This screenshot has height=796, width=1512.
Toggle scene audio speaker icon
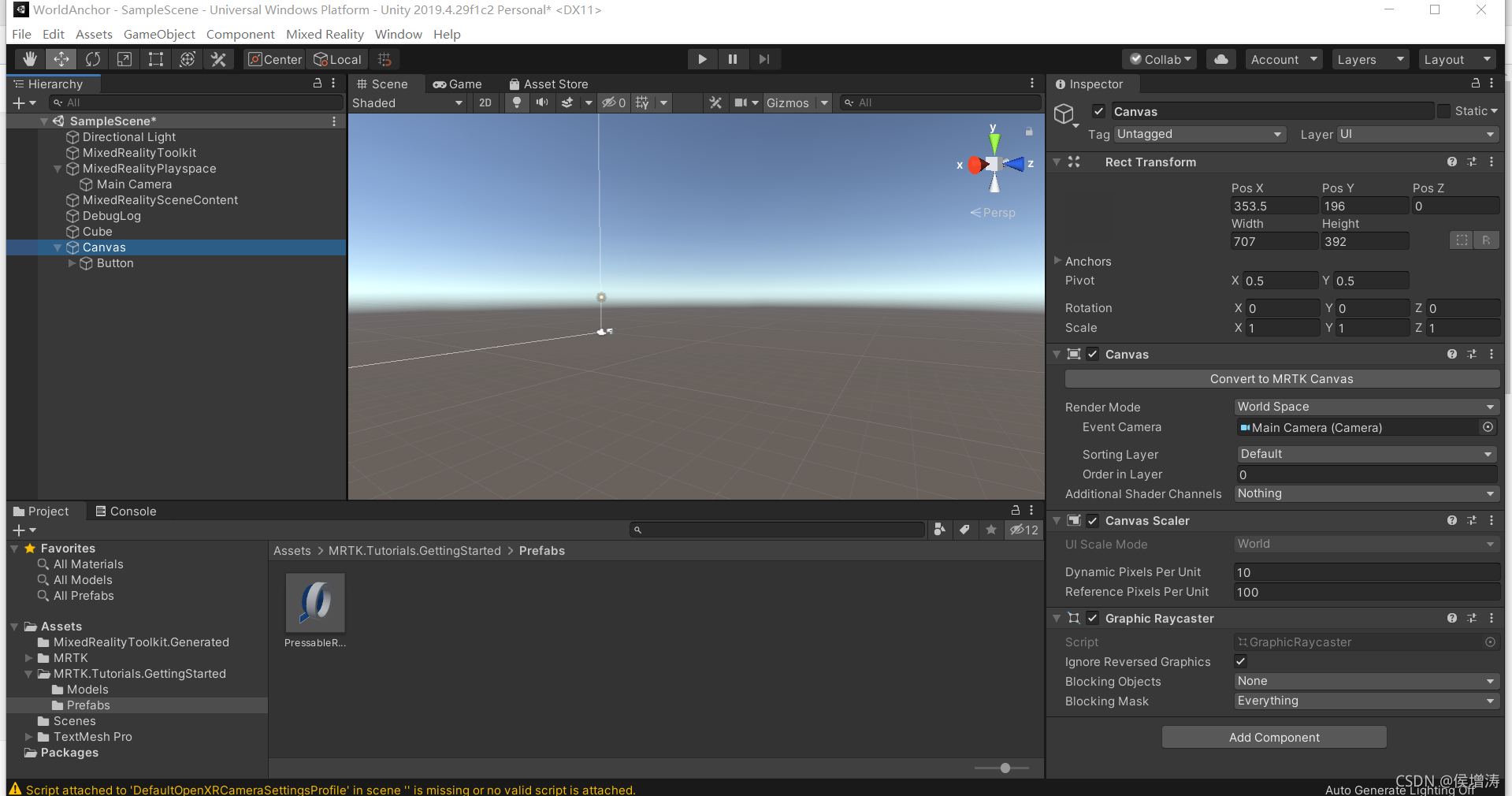542,102
